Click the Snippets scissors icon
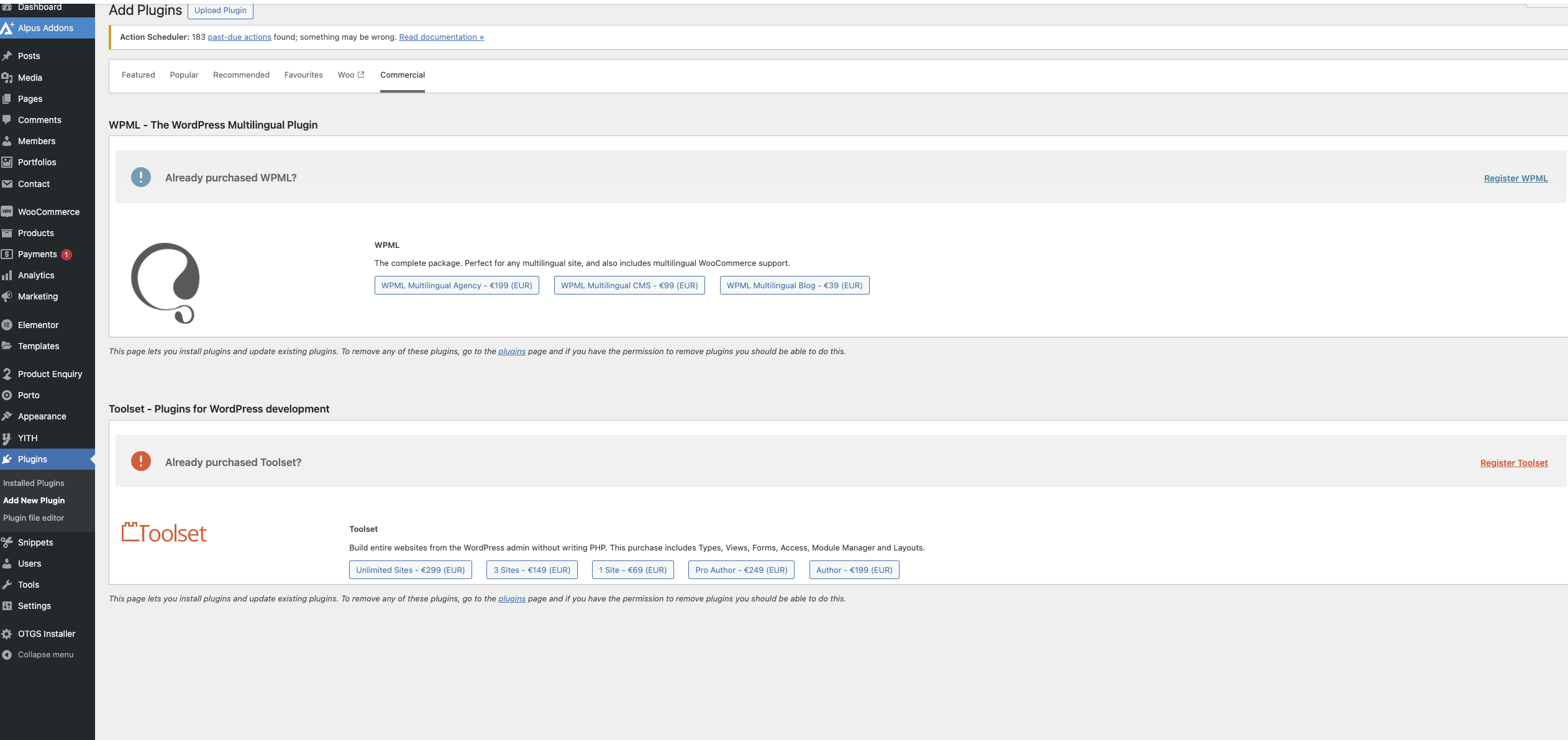 click(x=7, y=542)
